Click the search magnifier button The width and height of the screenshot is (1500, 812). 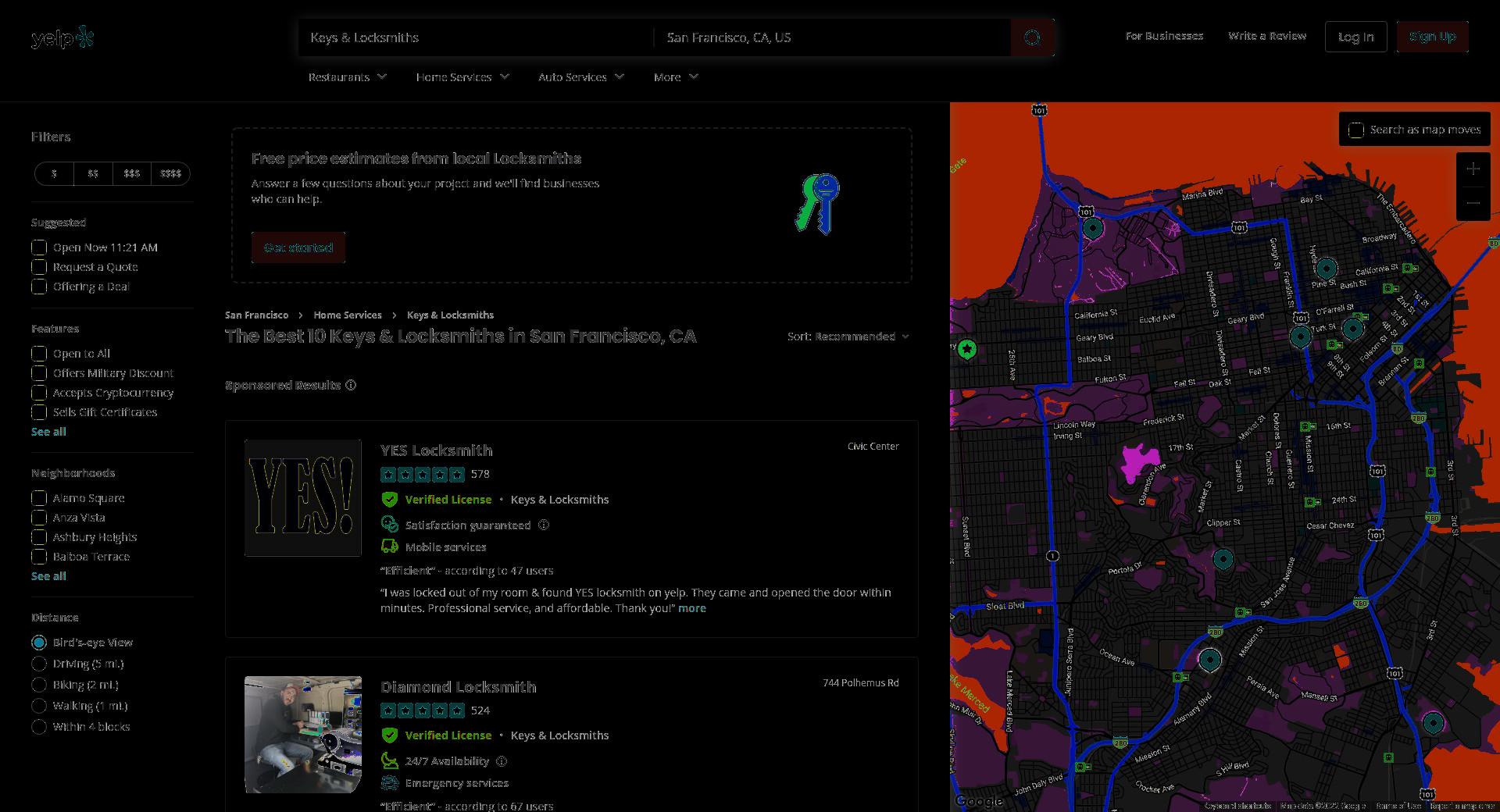(1032, 37)
